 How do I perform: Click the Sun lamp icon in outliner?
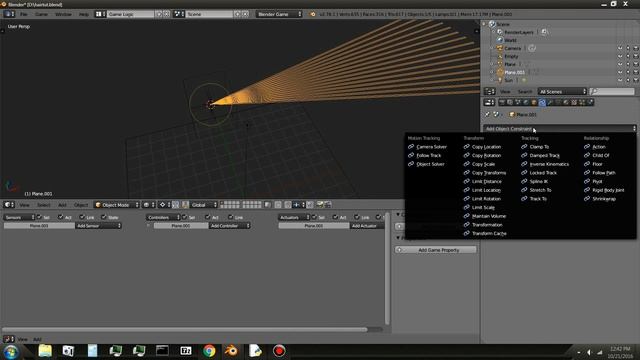pyautogui.click(x=500, y=80)
